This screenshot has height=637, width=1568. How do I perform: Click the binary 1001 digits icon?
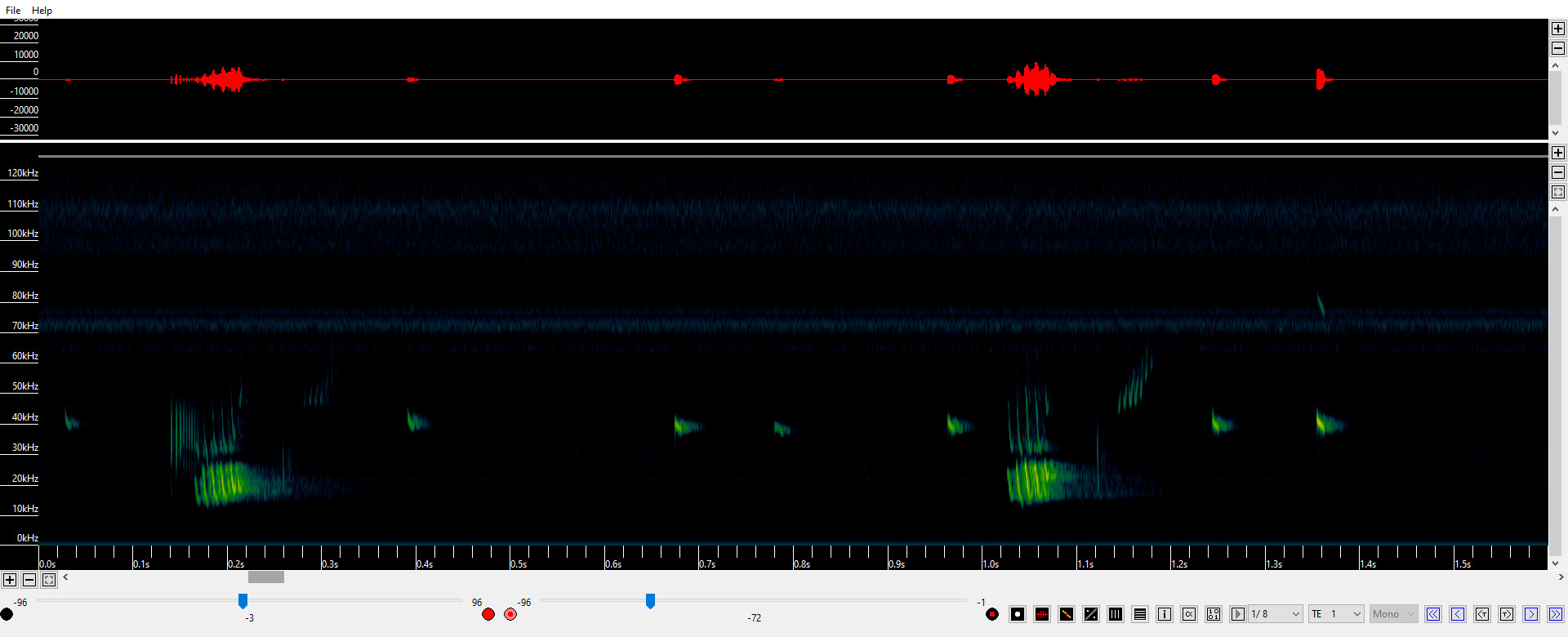1214,614
